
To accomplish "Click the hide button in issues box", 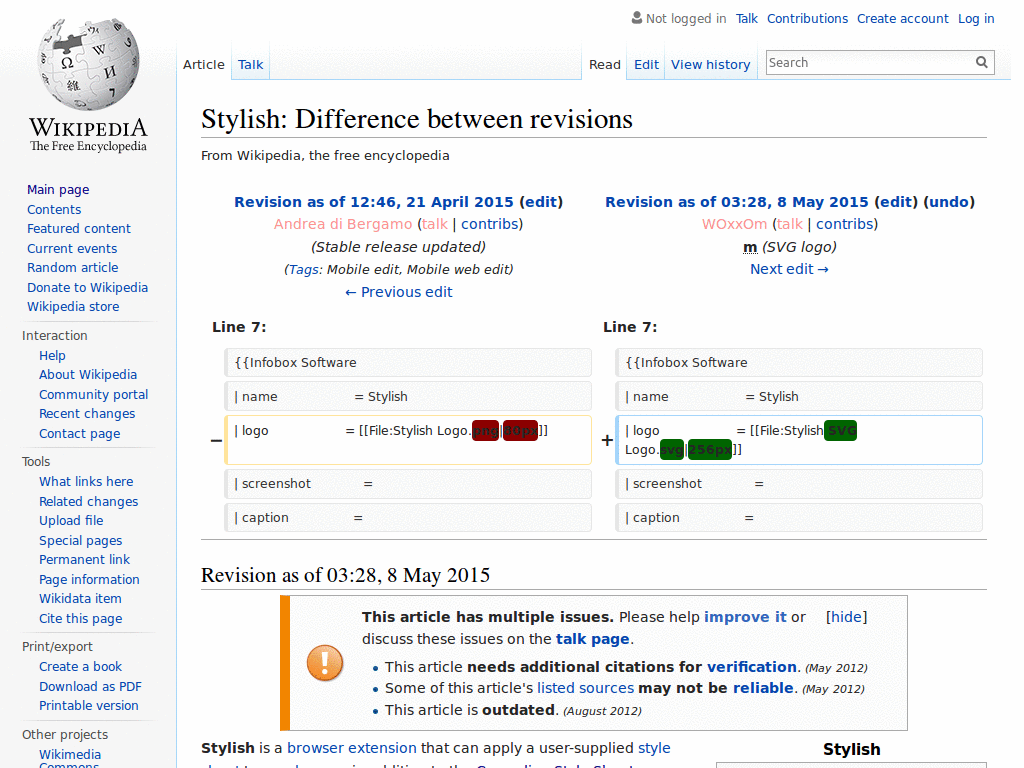I will (846, 617).
